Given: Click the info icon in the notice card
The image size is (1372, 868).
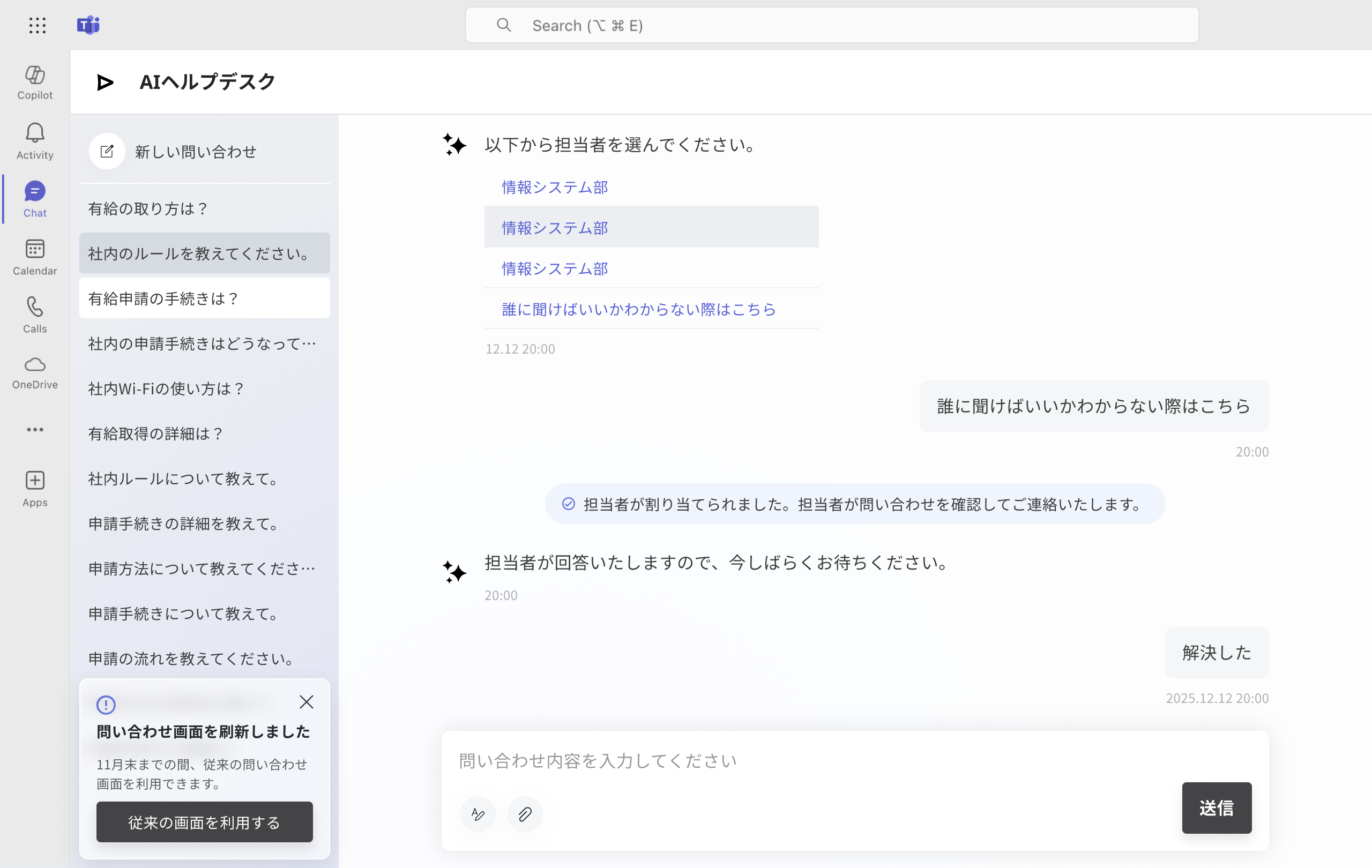Looking at the screenshot, I should coord(106,705).
